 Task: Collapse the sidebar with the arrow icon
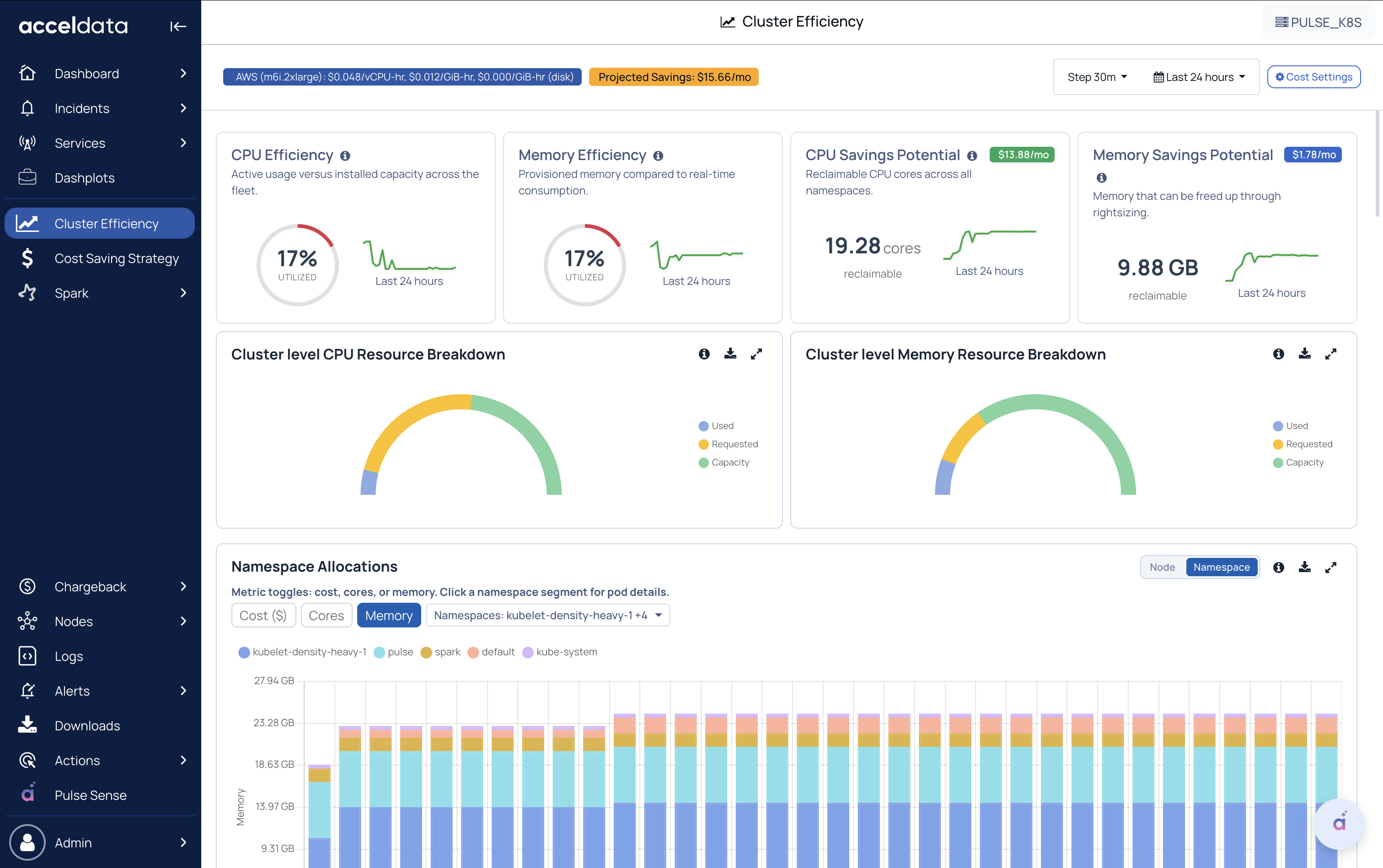(178, 27)
